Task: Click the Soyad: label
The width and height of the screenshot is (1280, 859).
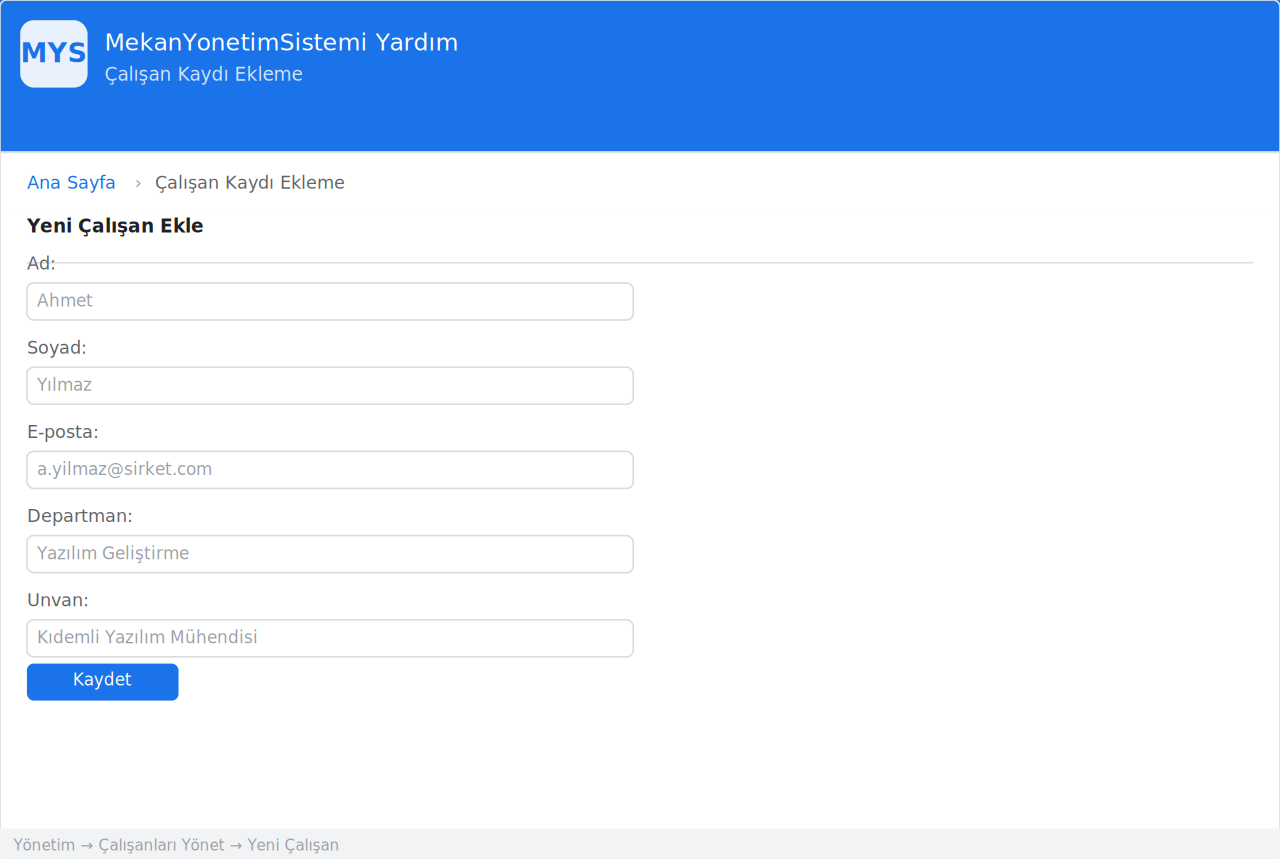Action: [57, 348]
